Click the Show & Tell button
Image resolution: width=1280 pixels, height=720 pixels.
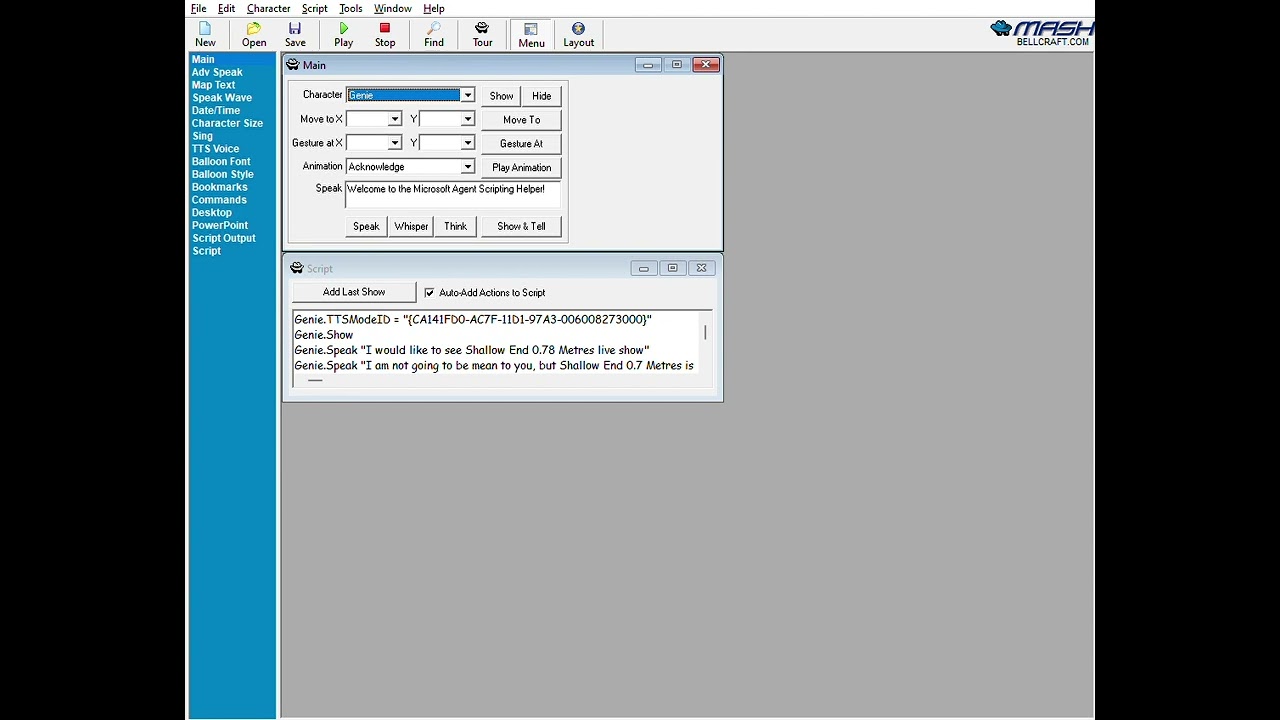[521, 226]
